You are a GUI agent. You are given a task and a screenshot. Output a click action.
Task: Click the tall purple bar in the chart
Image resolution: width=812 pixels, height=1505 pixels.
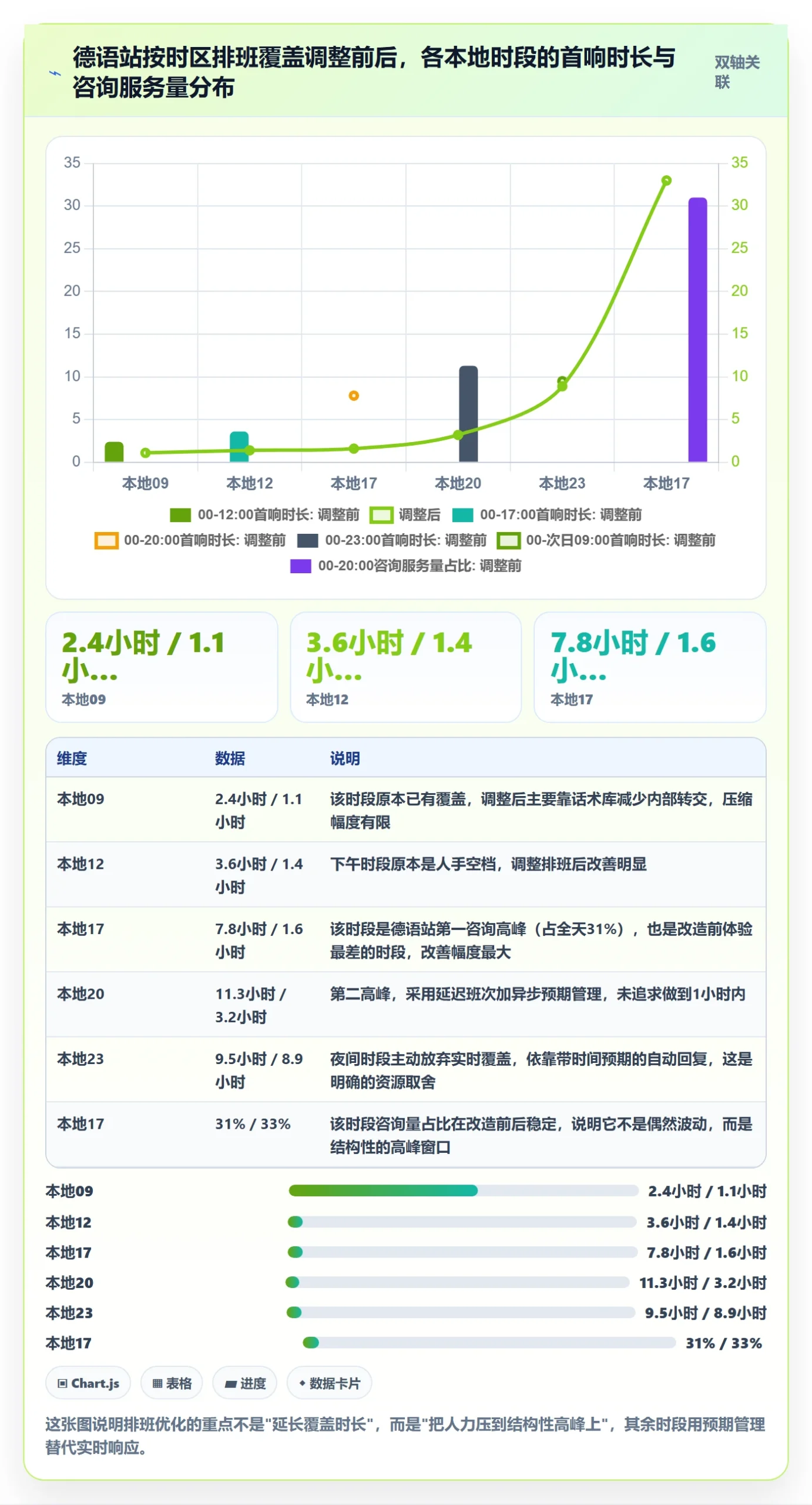click(x=697, y=329)
